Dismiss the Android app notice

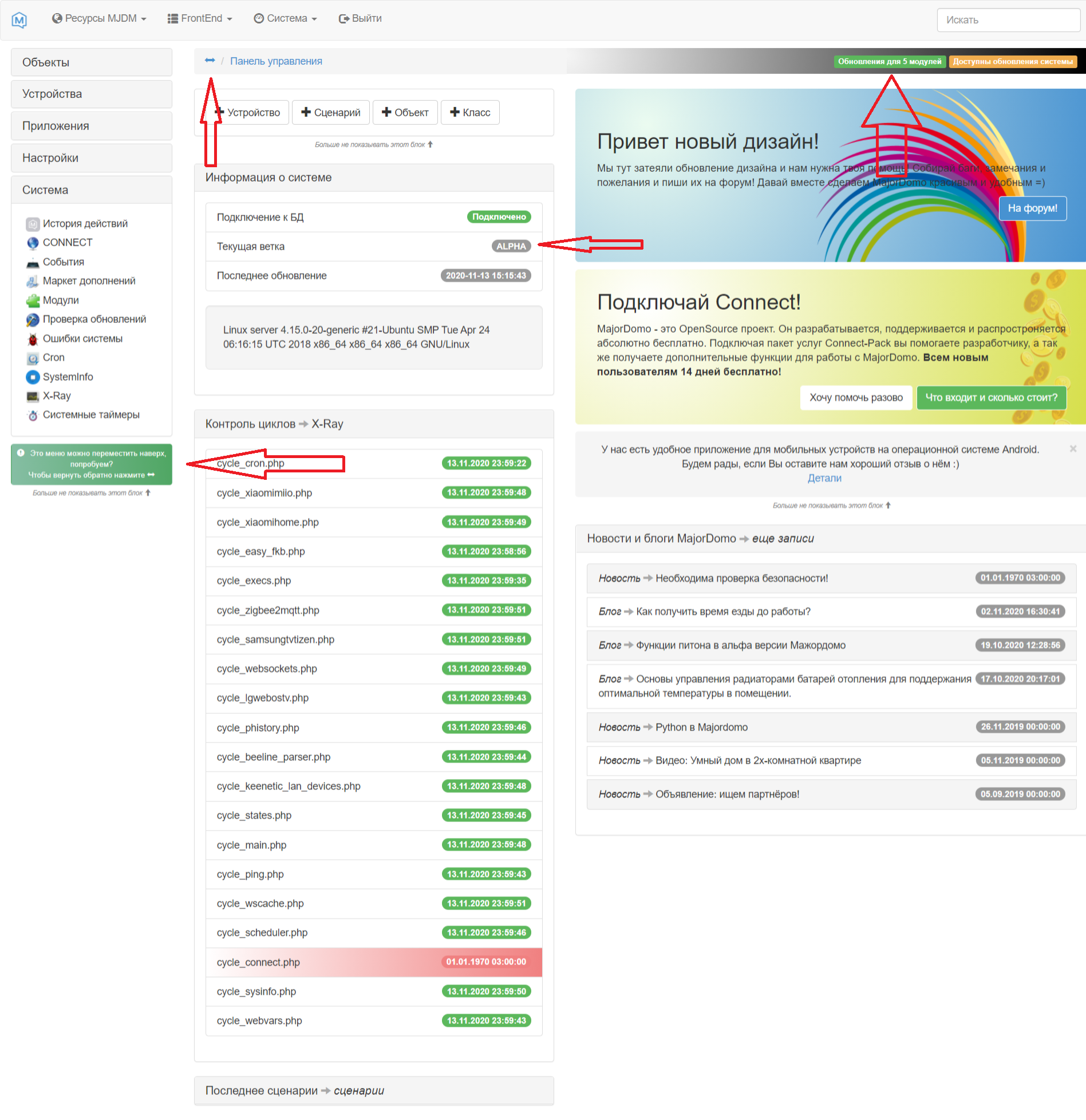pyautogui.click(x=1073, y=449)
